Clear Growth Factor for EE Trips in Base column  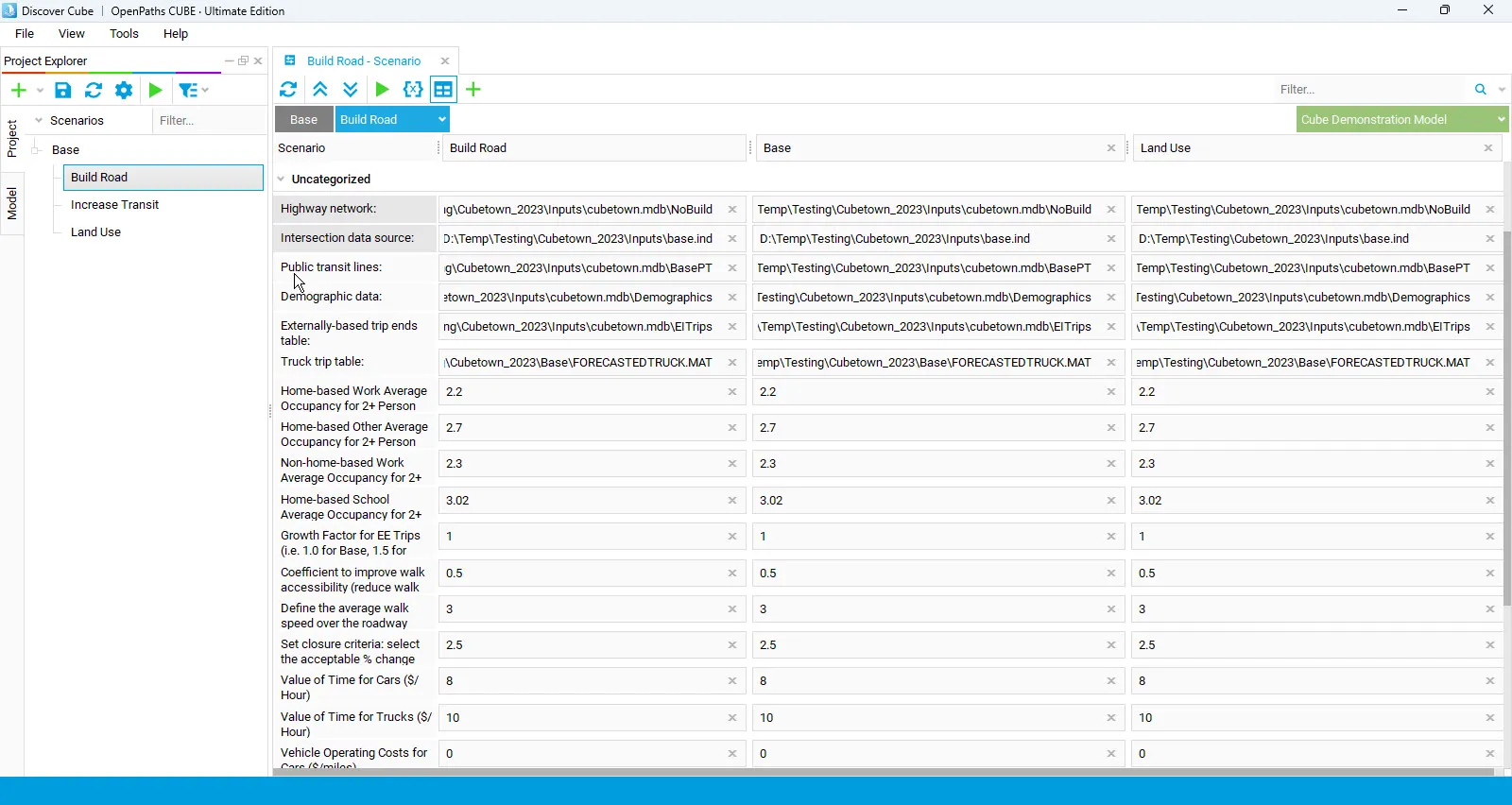pos(1111,537)
